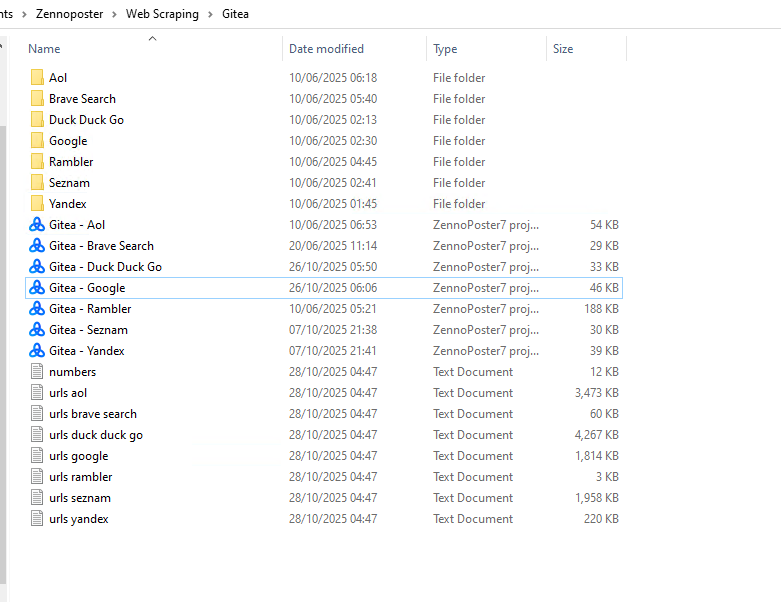Viewport: 781px width, 602px height.
Task: Click the Type column header
Action: (x=445, y=49)
